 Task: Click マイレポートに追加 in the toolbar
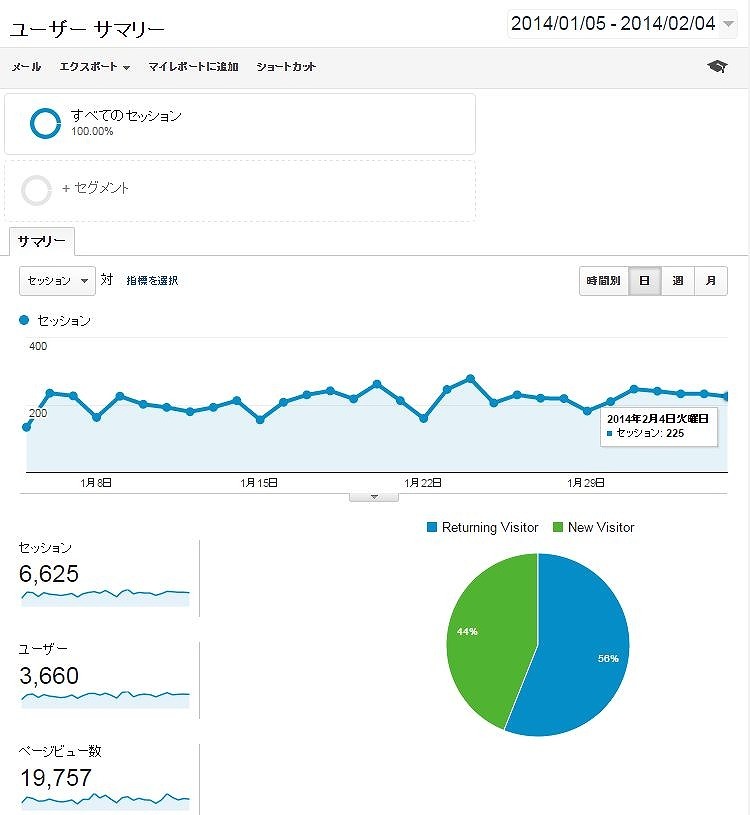coord(193,67)
